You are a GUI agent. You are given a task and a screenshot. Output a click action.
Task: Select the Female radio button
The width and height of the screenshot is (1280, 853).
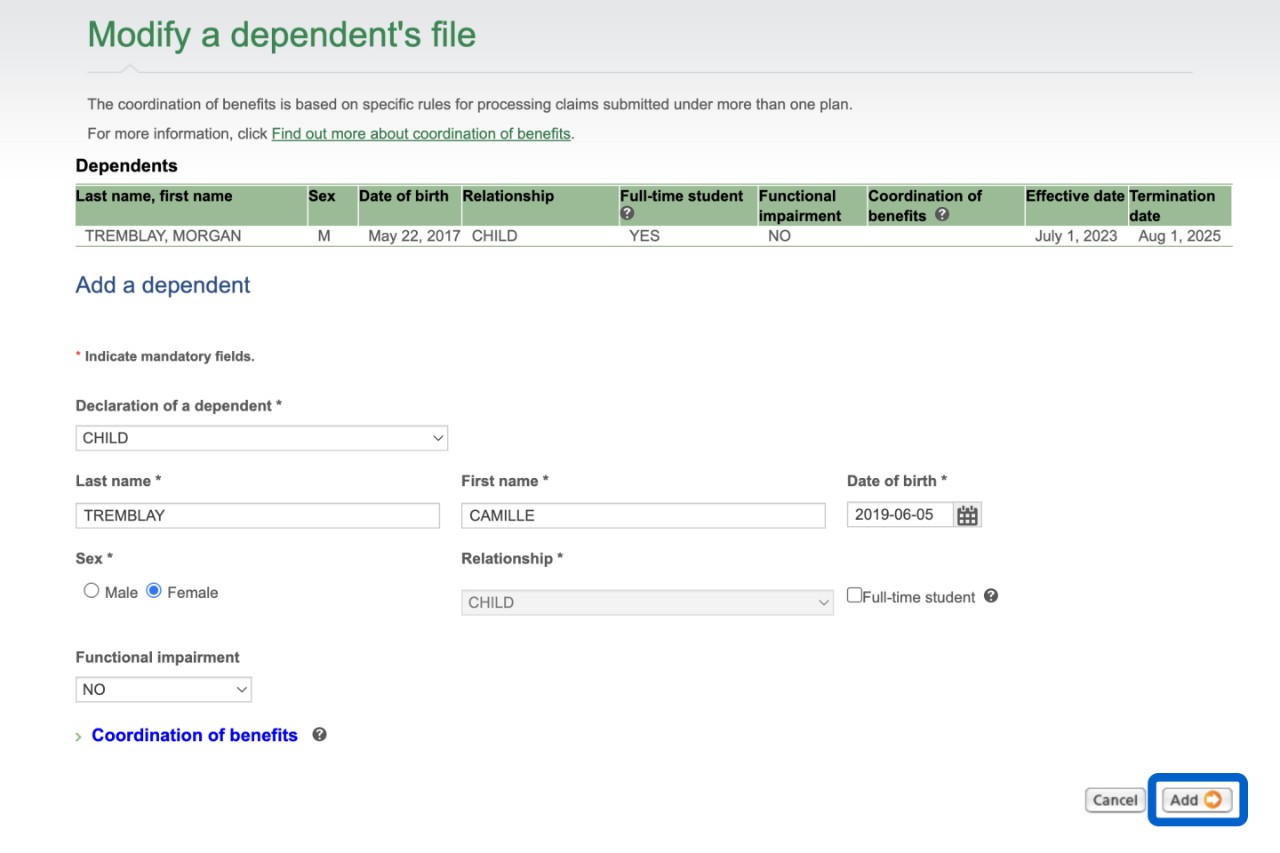[154, 591]
